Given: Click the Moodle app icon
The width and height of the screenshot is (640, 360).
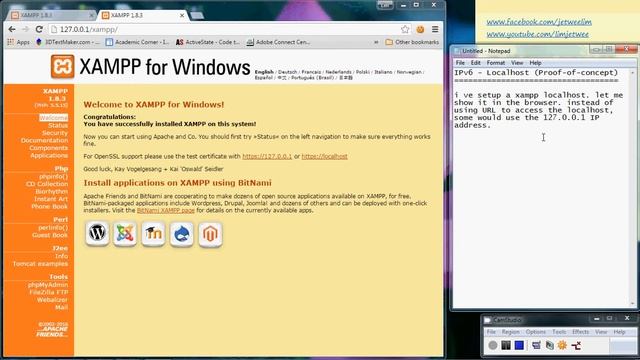Looking at the screenshot, I should coord(153,233).
